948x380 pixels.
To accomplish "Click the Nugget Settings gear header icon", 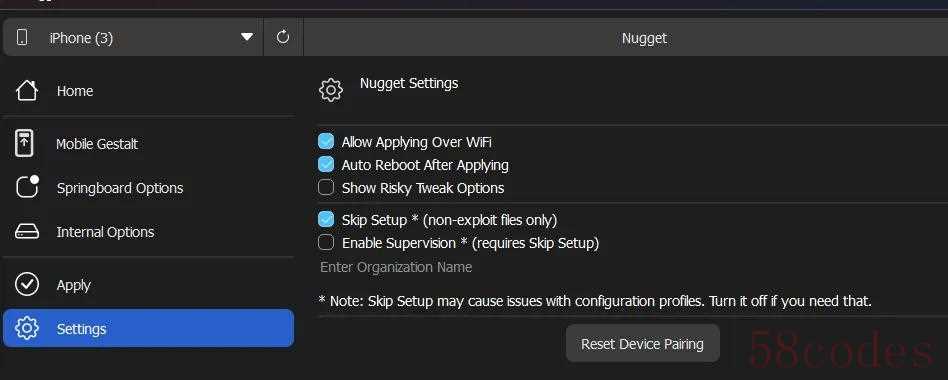I will point(331,89).
